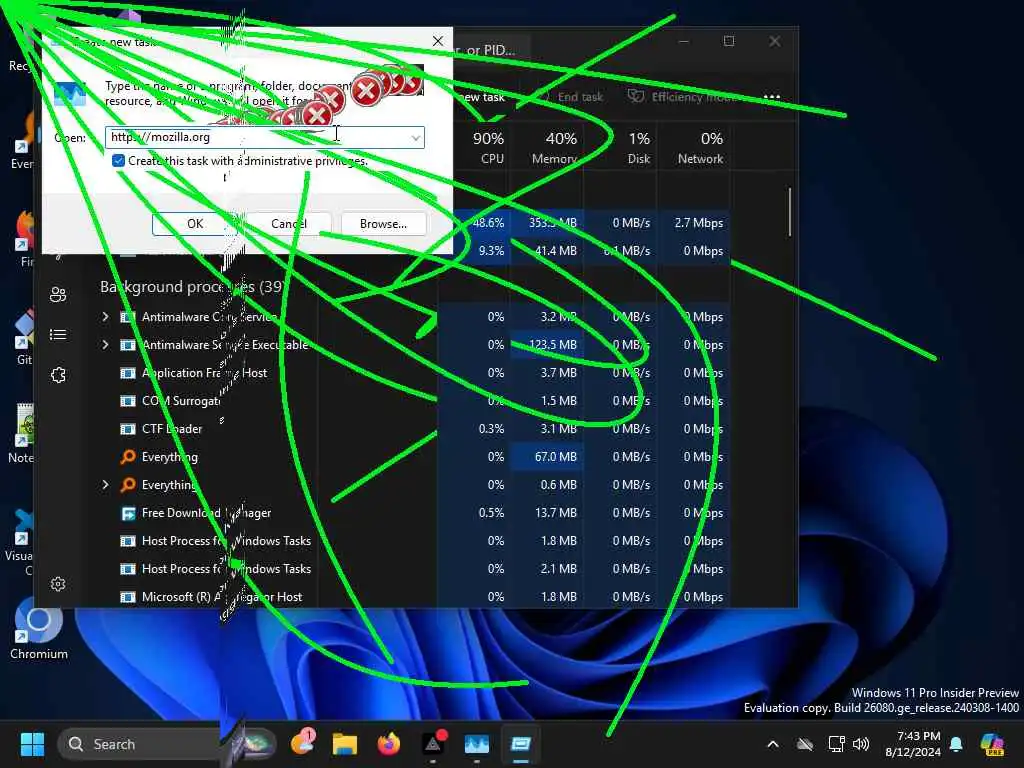
Task: Open the three-dot more options in Task Manager
Action: [772, 97]
